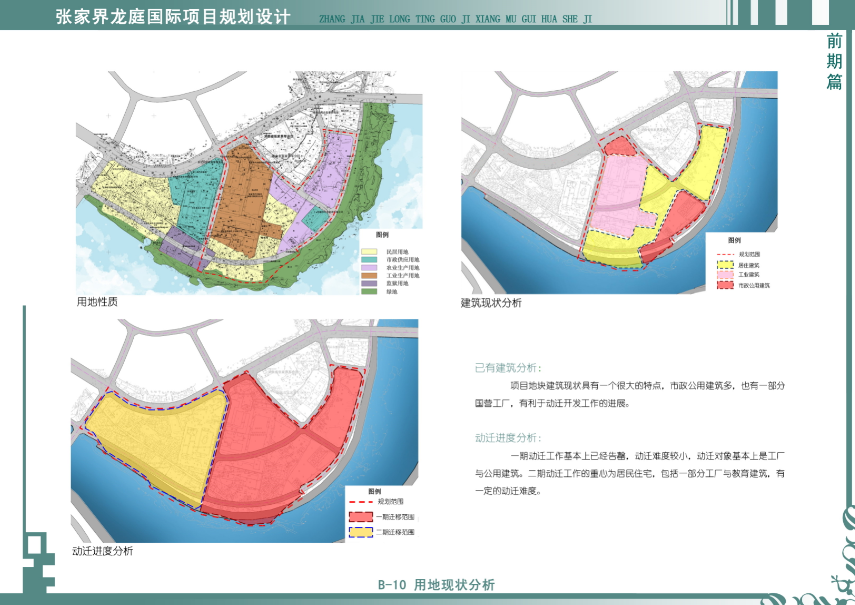Click the yellow 居住建筑 legend swatch

[x=725, y=265]
